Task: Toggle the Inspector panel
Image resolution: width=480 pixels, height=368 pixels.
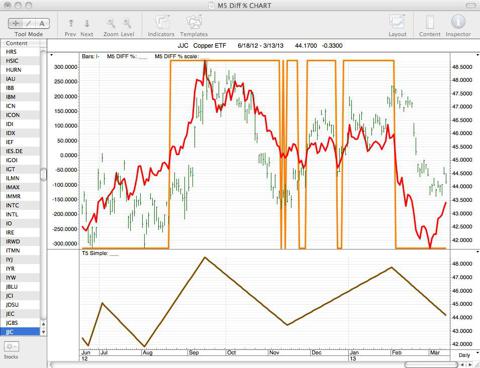Action: point(458,22)
